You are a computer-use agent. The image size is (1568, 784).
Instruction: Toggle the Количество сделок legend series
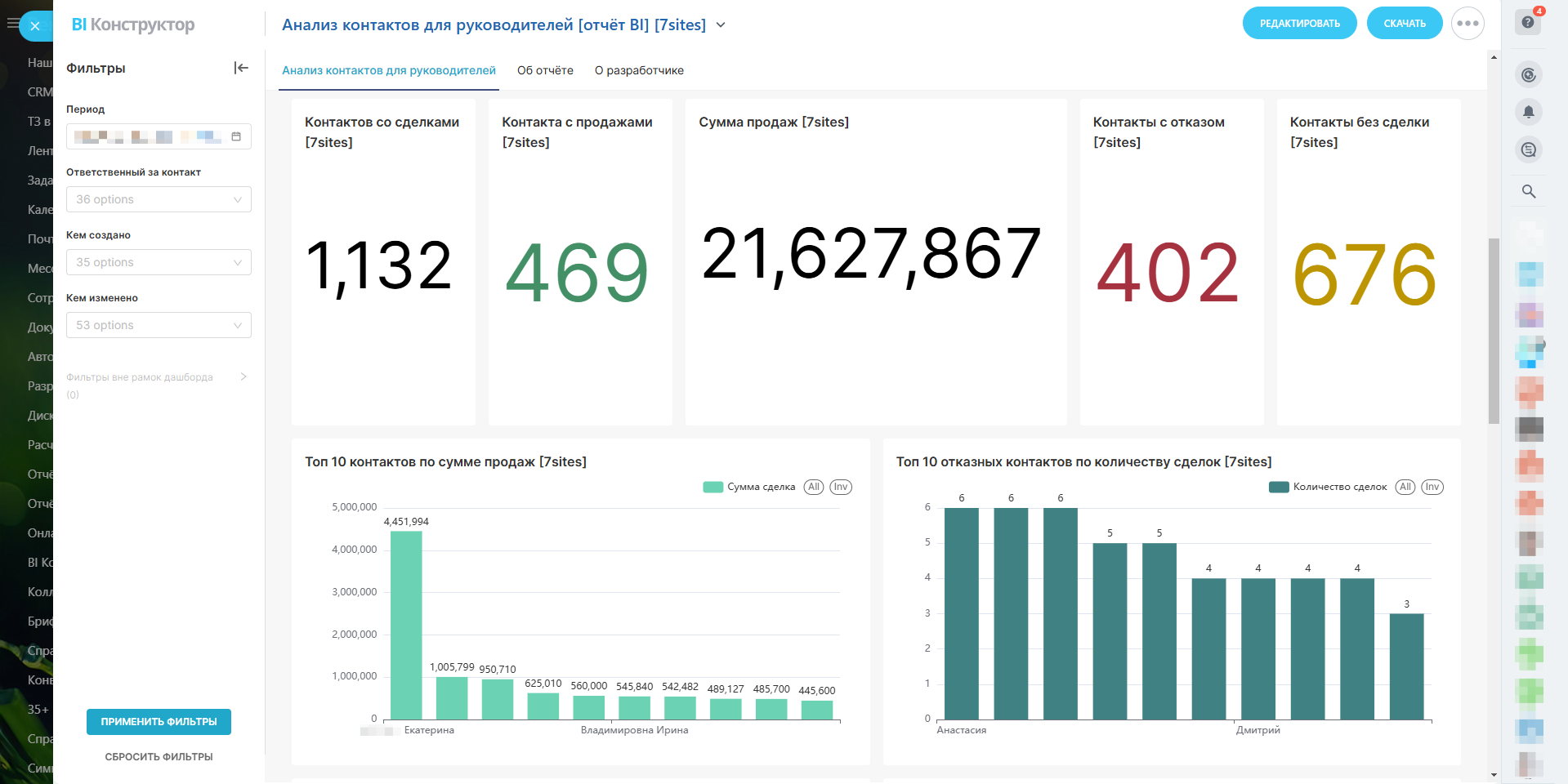coord(1329,487)
